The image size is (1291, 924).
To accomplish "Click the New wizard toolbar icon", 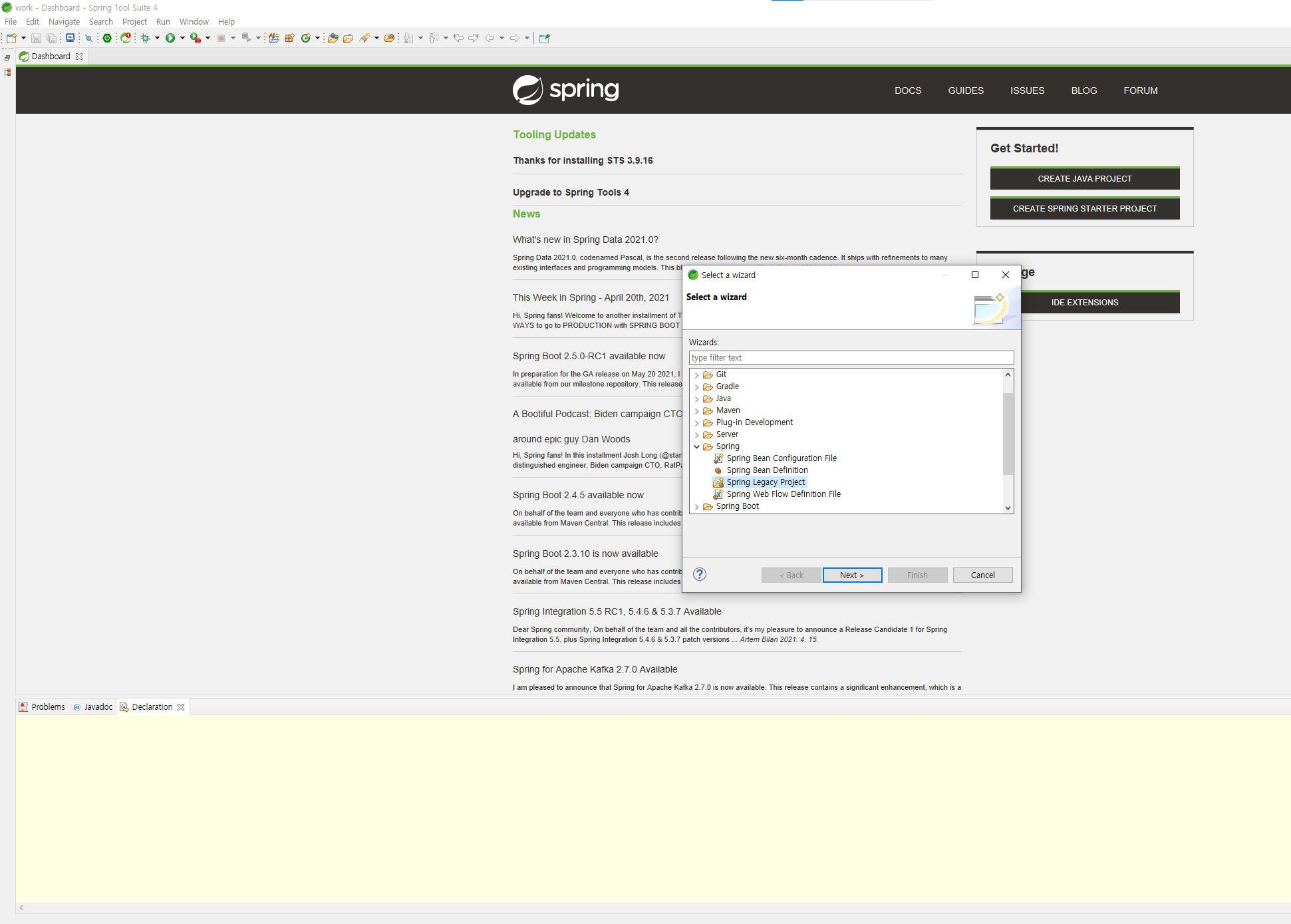I will click(x=11, y=38).
